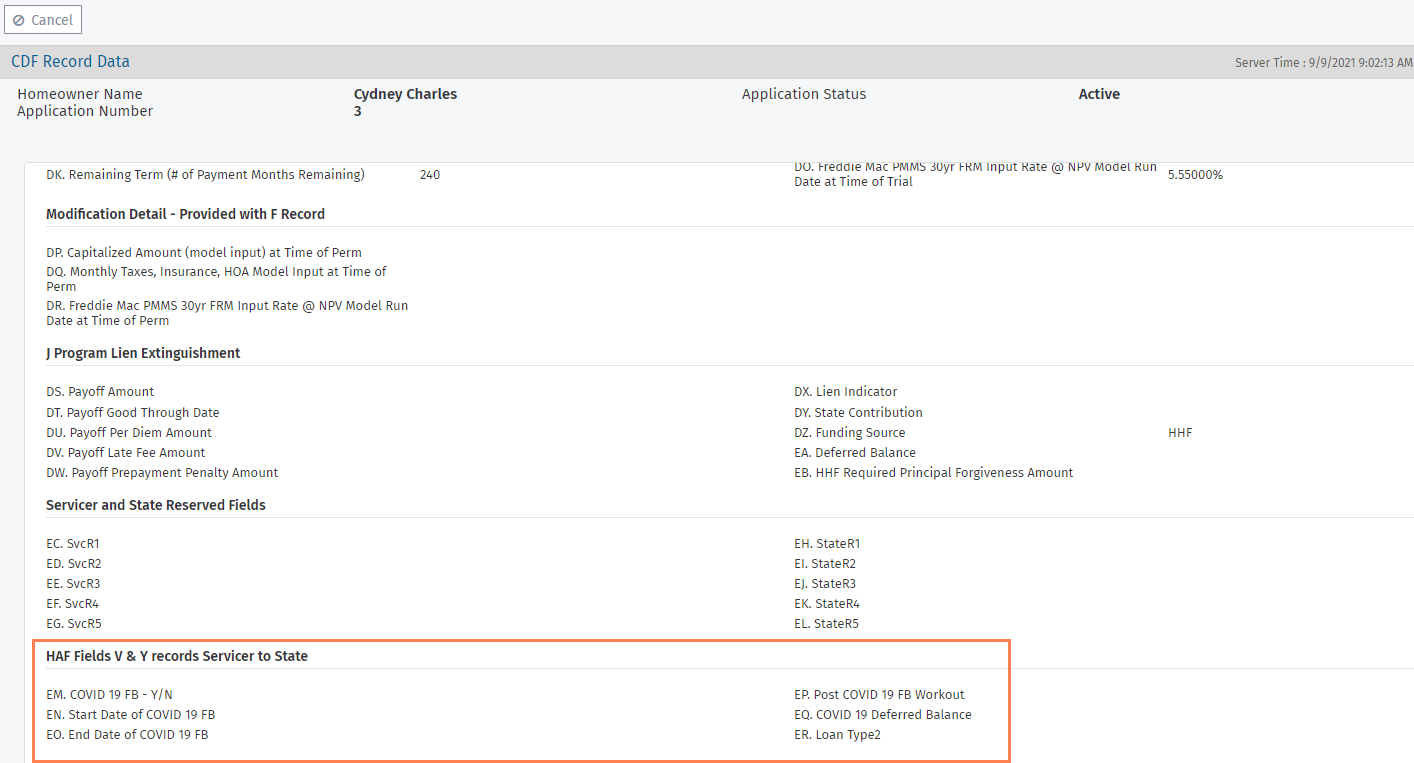Click the Server Time timestamp
This screenshot has width=1414, height=763.
tap(1323, 63)
